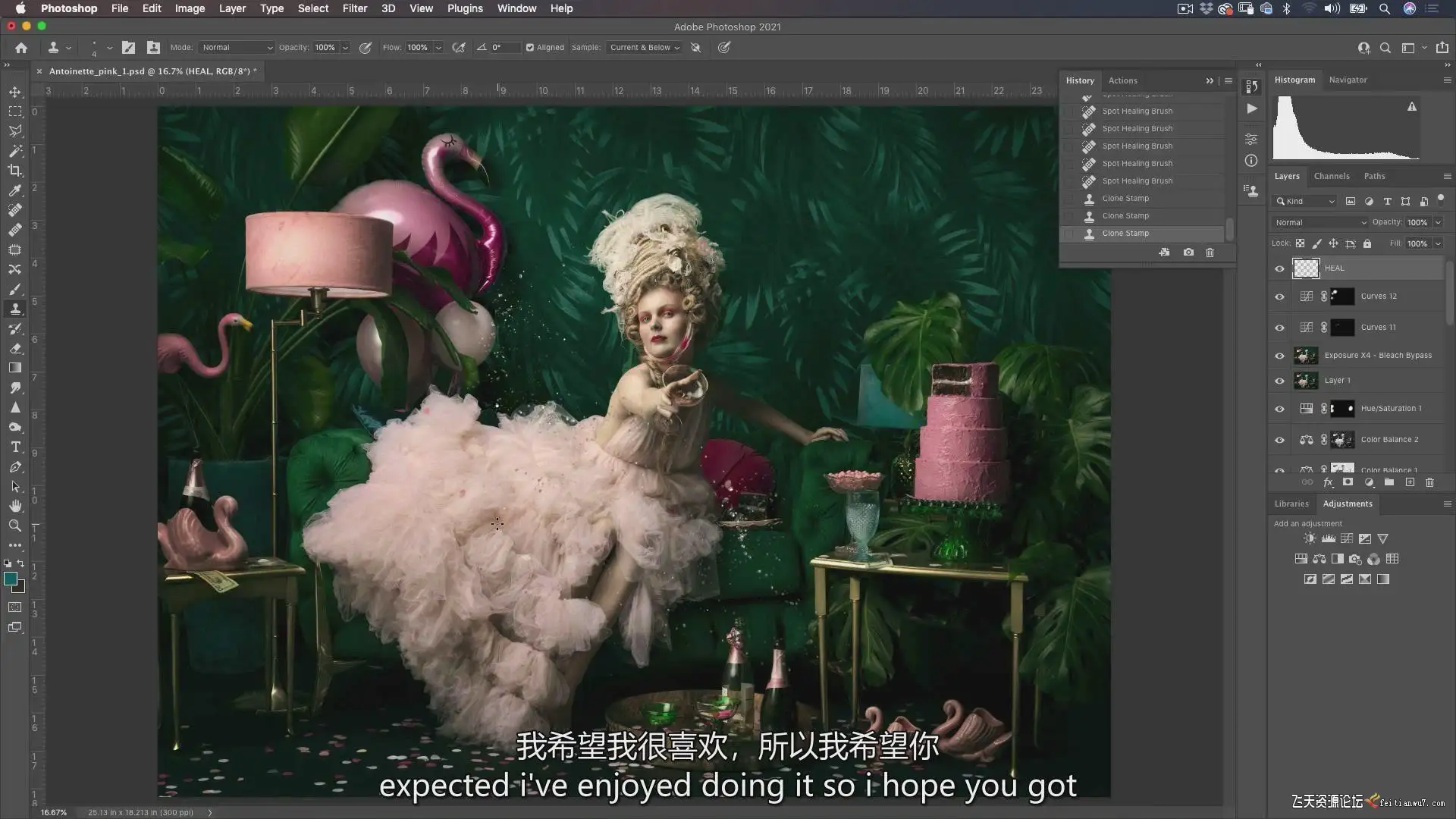Uncheck the Aligned checkbox
Screen dimensions: 1456x819
coord(530,47)
